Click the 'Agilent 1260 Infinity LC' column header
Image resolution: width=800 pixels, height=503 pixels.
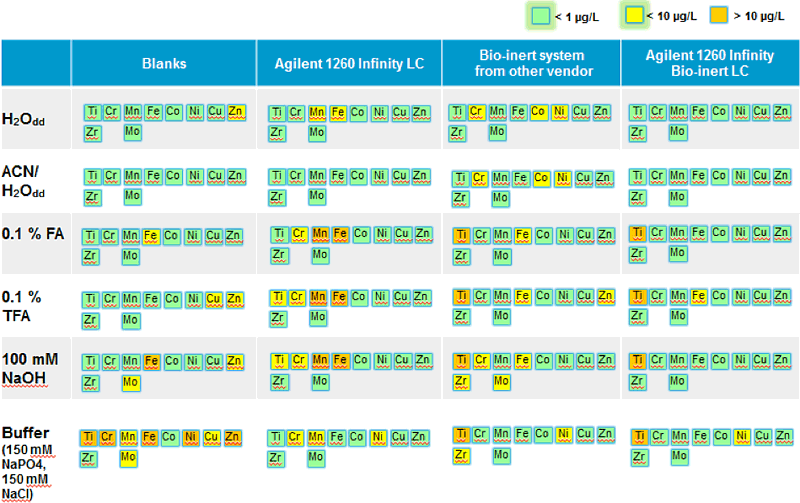coord(349,63)
